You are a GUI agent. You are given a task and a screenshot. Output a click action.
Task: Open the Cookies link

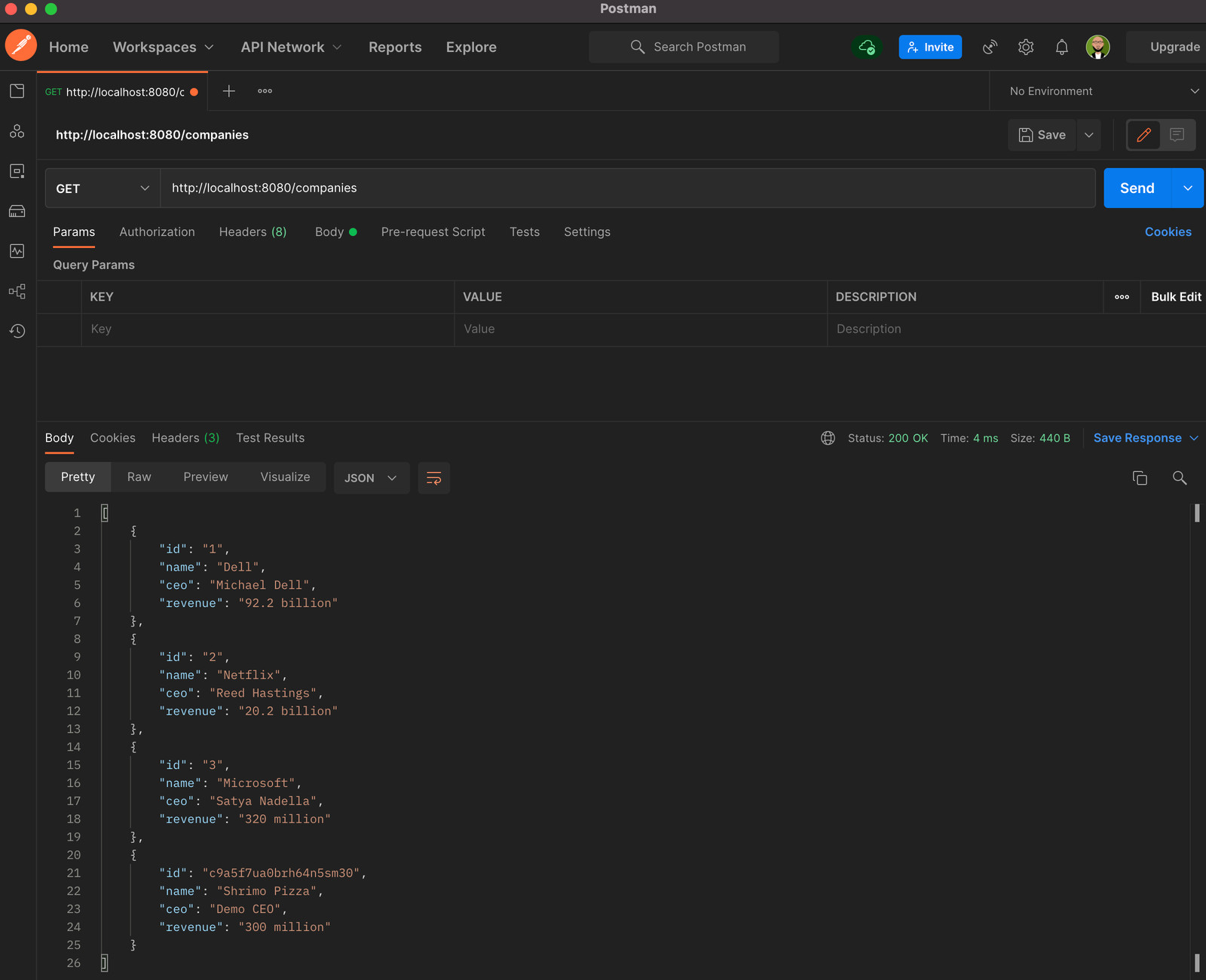click(x=1168, y=232)
